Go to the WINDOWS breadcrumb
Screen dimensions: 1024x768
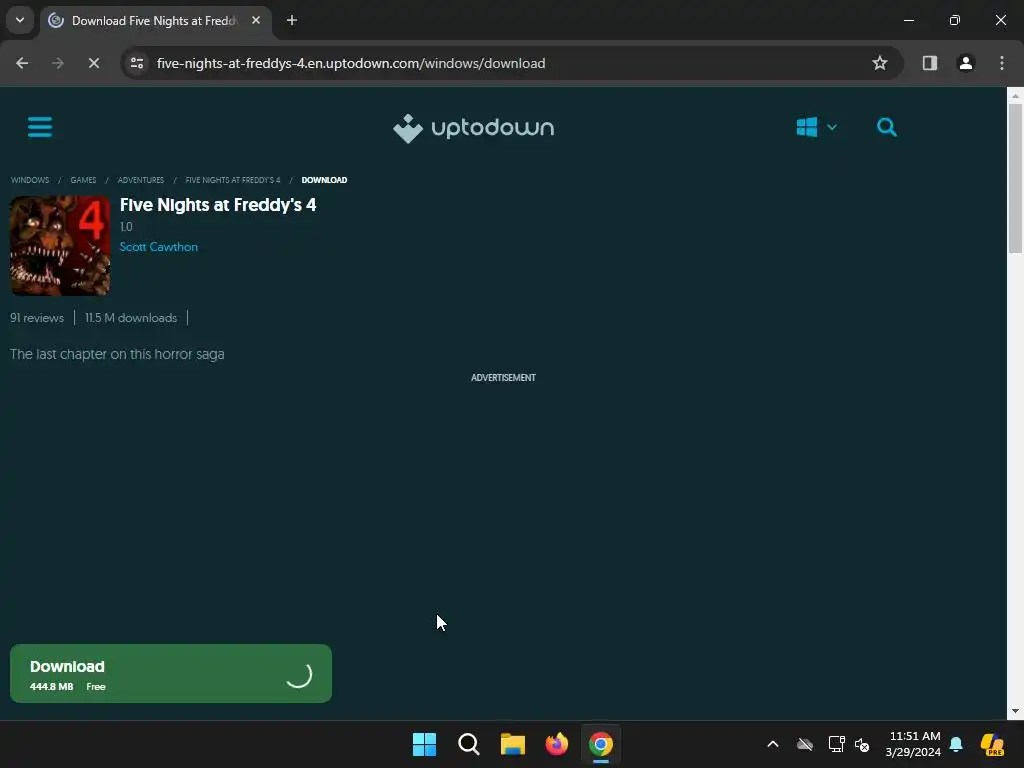pos(30,180)
